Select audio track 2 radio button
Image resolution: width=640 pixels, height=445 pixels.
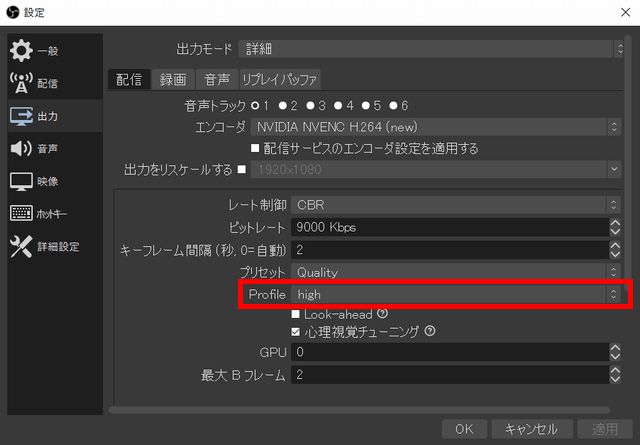pyautogui.click(x=282, y=106)
